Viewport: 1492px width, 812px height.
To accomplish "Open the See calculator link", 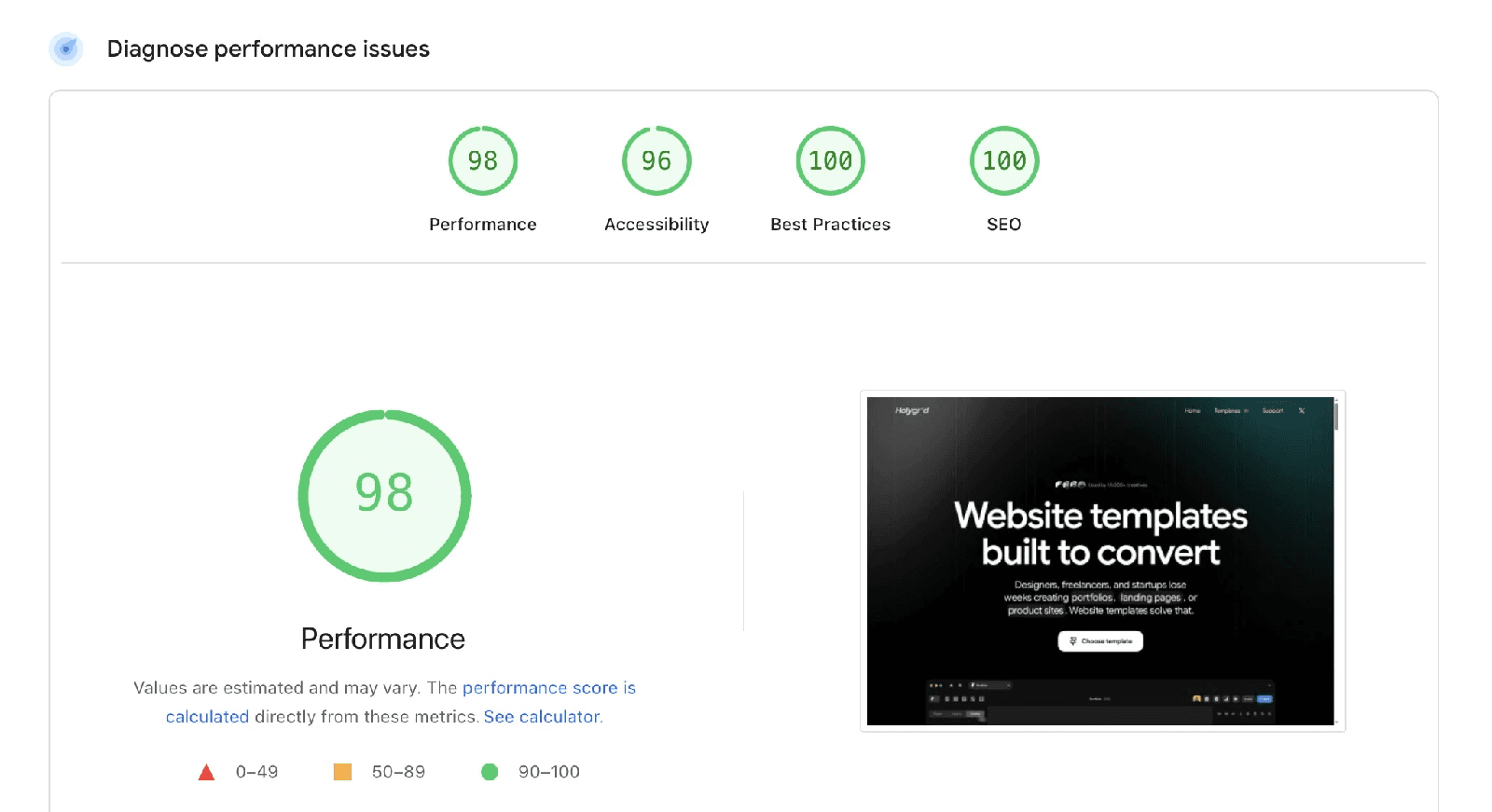I will click(x=542, y=716).
